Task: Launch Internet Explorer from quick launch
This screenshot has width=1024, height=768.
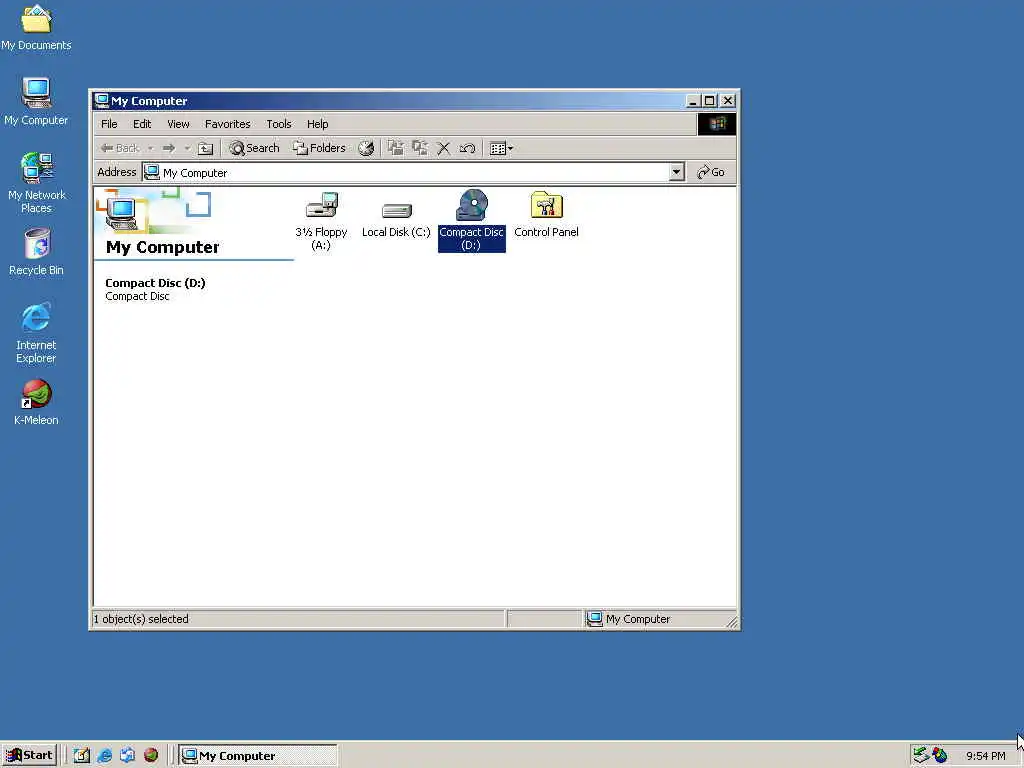Action: pyautogui.click(x=104, y=755)
